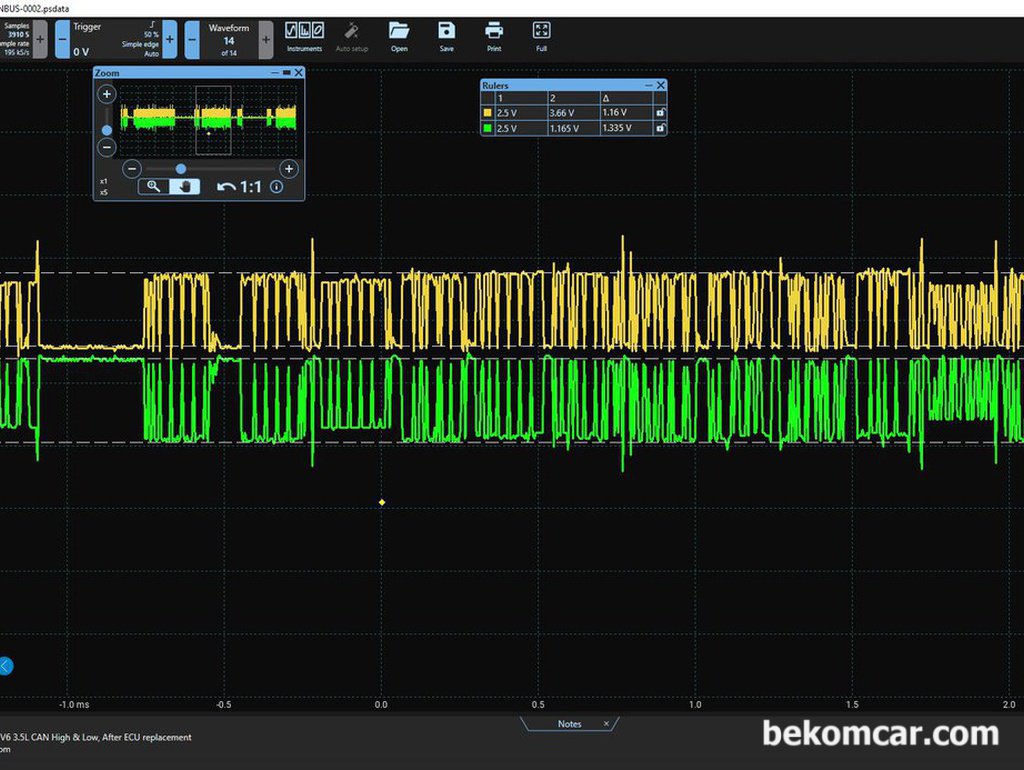Screen dimensions: 1024x770
Task: Click the zoom info icon
Action: [277, 187]
